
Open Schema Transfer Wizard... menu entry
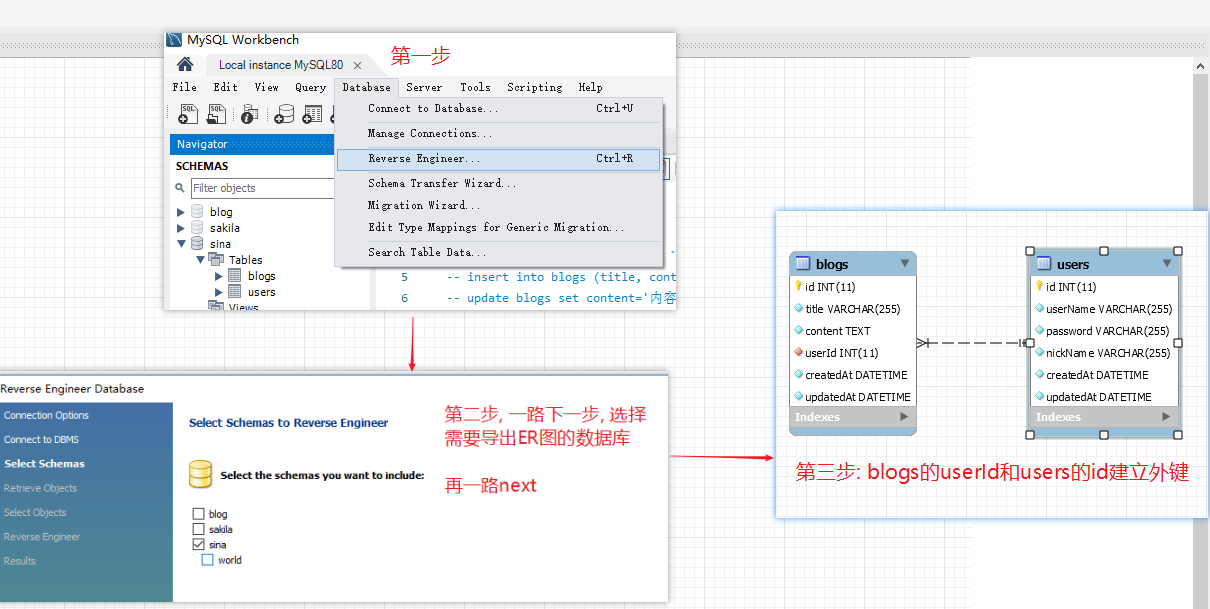[498, 183]
